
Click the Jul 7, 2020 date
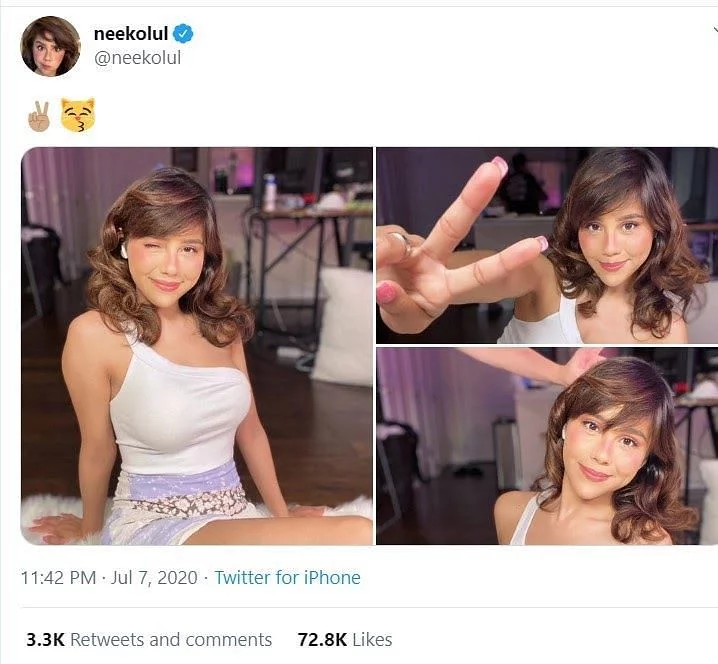(154, 577)
